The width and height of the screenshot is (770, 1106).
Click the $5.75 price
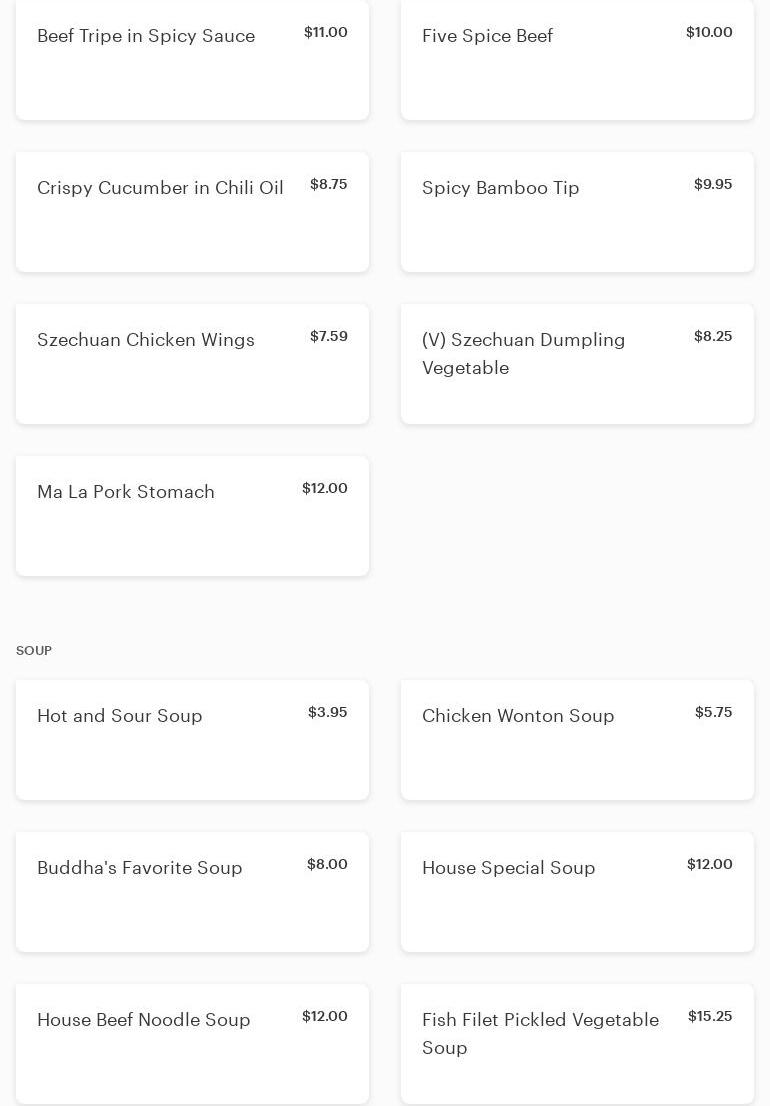[x=714, y=712]
